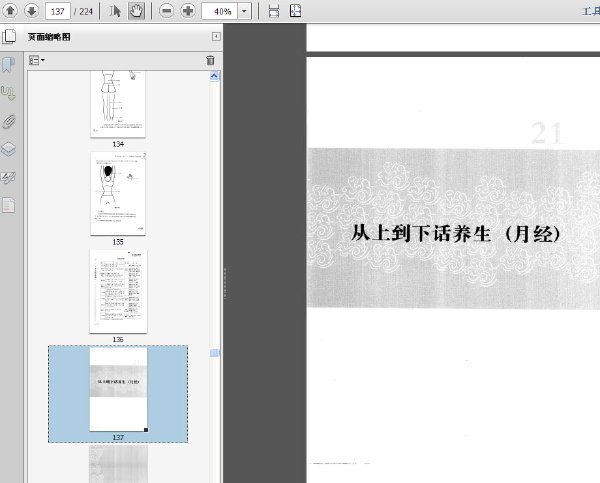Enable scrolling mode fit-width icon
Viewport: 600px width, 483px height.
tap(274, 11)
